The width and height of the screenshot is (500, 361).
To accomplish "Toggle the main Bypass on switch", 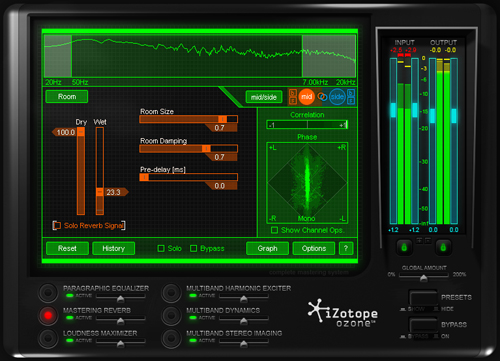I will (423, 325).
